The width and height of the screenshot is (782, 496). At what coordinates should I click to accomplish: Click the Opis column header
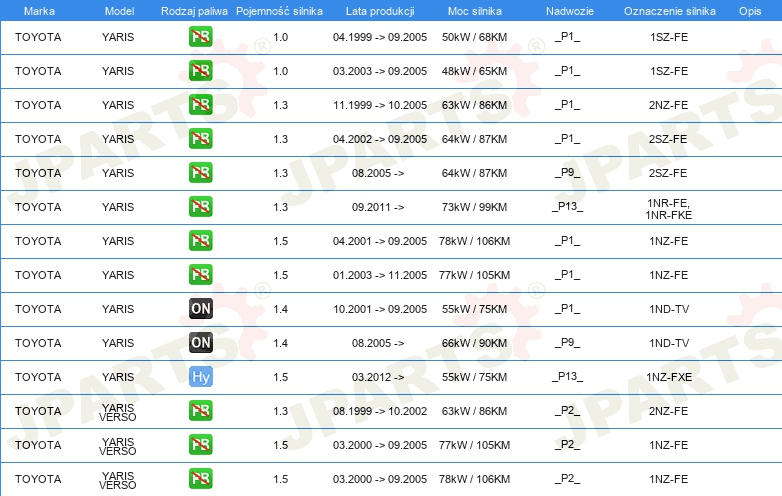coord(750,11)
